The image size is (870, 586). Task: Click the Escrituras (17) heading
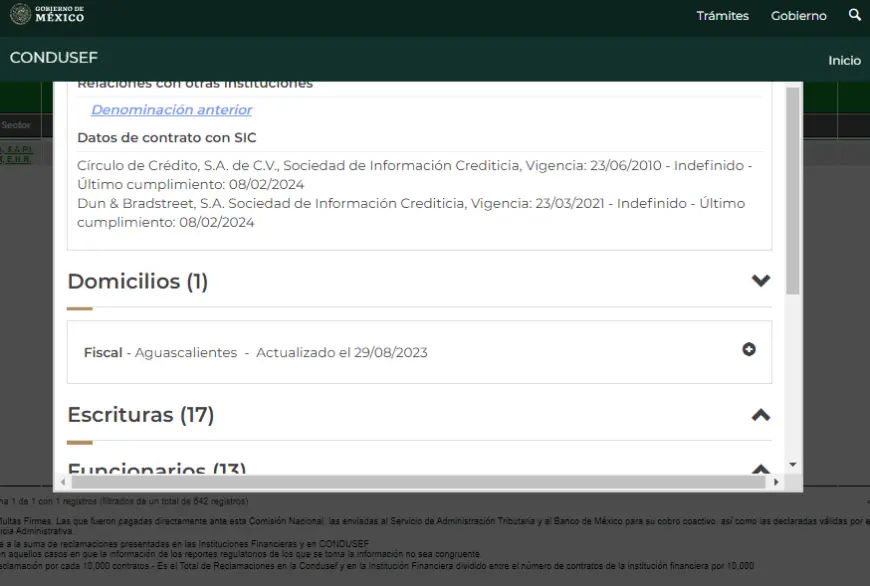tap(141, 415)
